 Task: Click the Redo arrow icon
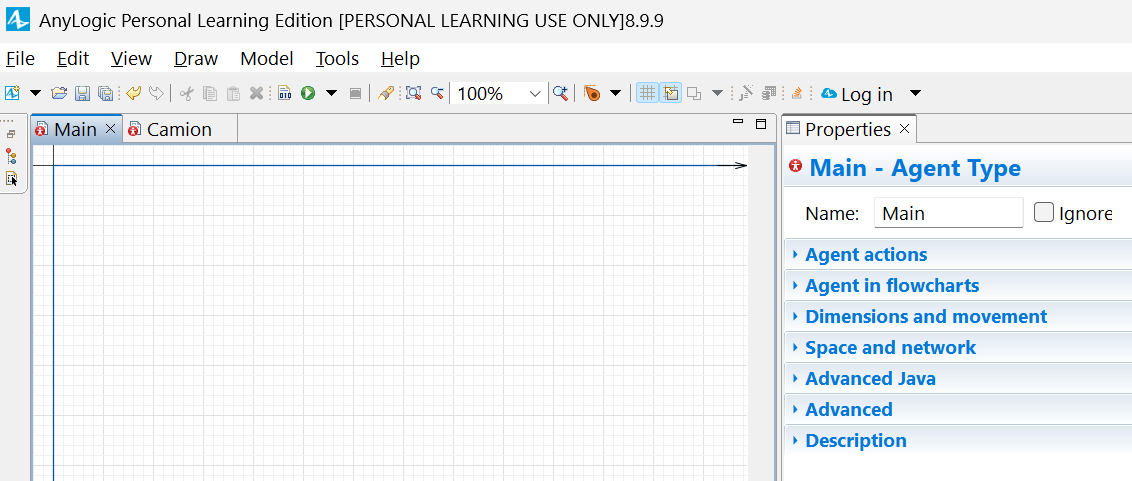click(156, 93)
